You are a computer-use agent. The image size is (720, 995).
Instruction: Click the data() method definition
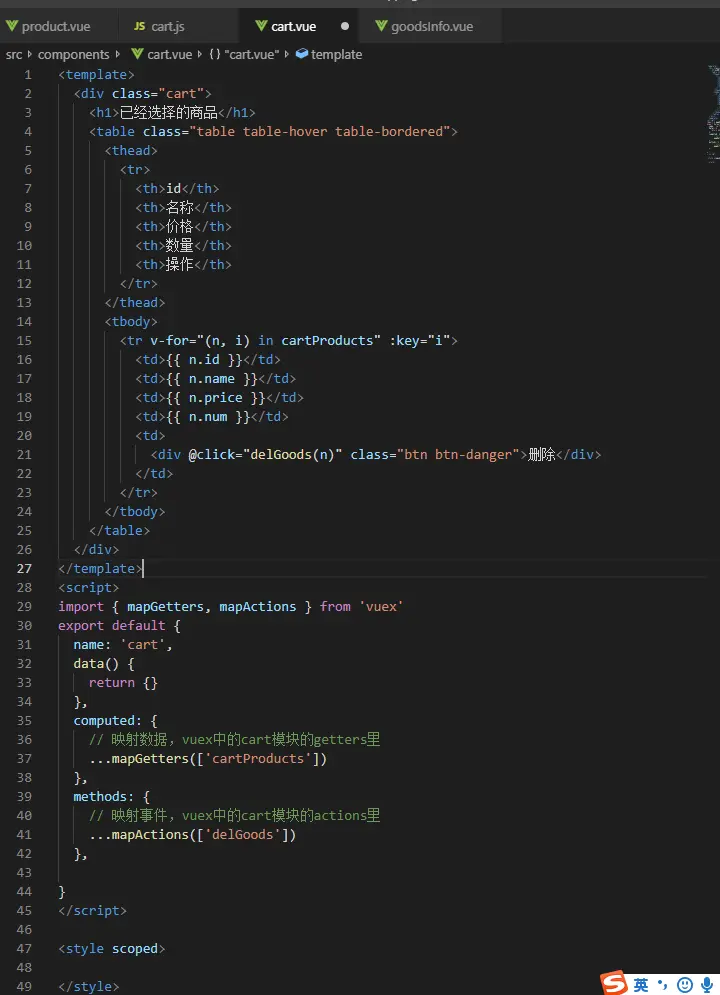click(104, 664)
